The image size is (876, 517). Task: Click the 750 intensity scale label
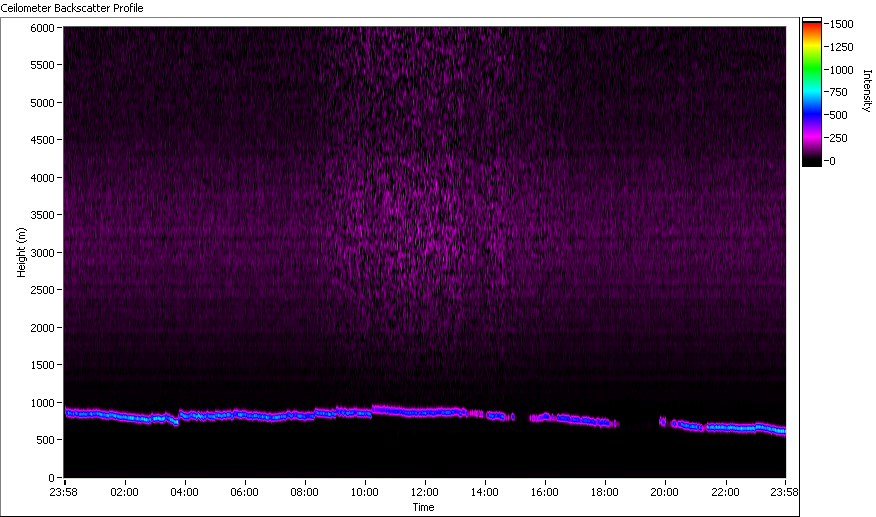point(839,92)
